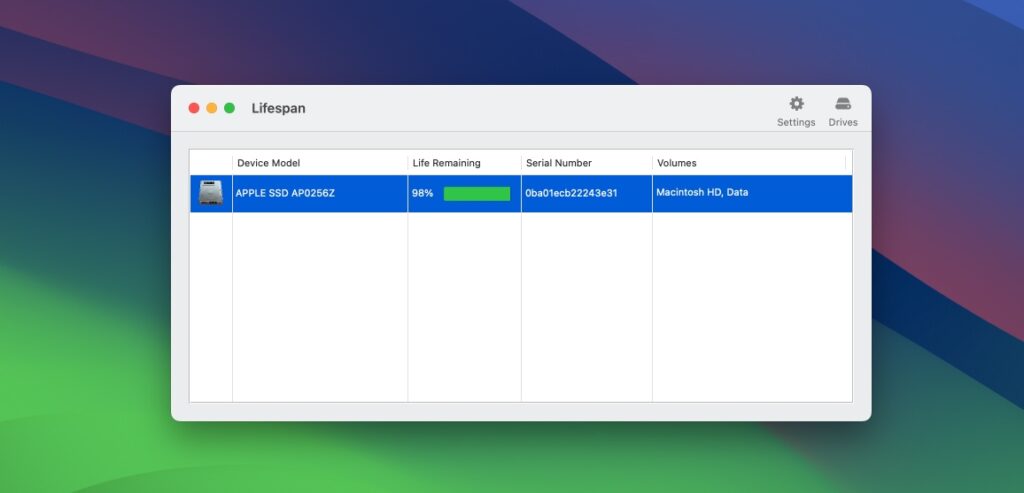The width and height of the screenshot is (1024, 493).
Task: Select the hard drive icon in the row
Action: click(211, 193)
